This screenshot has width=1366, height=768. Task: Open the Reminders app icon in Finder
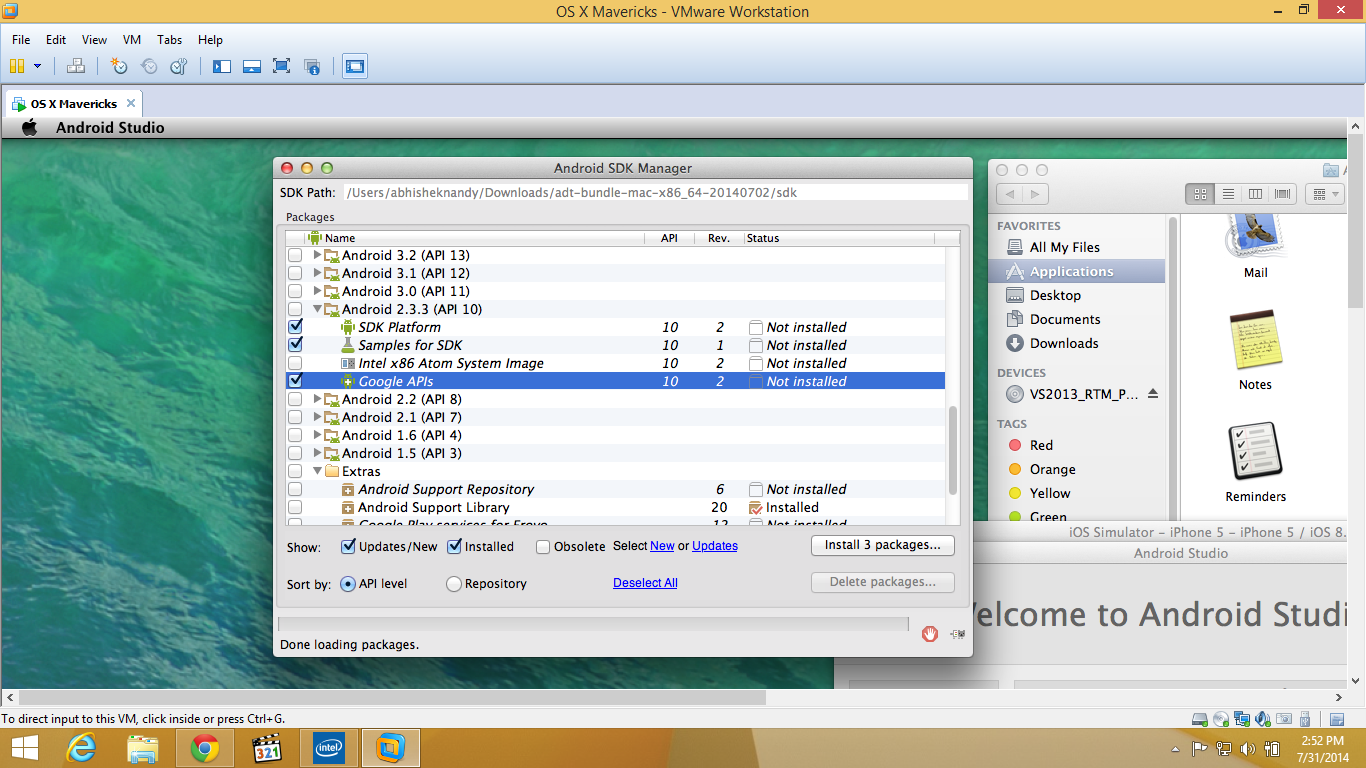[1255, 451]
